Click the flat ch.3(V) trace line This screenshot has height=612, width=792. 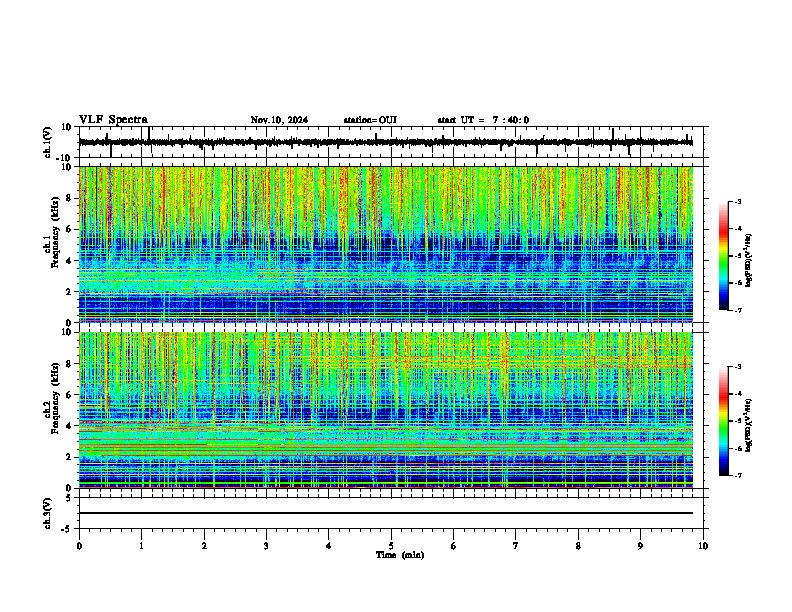(x=386, y=513)
